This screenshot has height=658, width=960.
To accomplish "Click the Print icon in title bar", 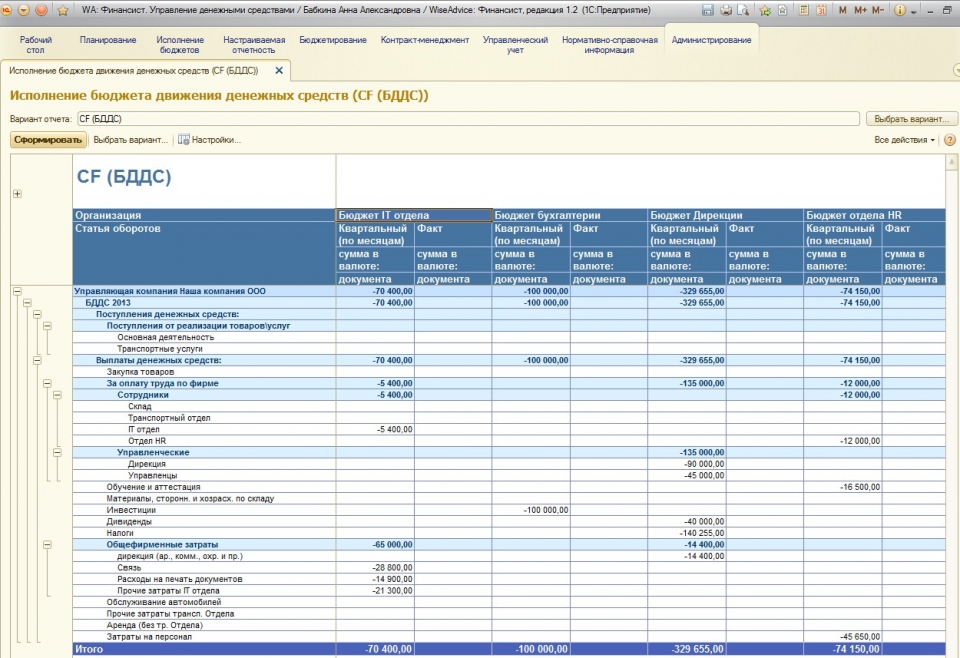I will click(x=726, y=10).
